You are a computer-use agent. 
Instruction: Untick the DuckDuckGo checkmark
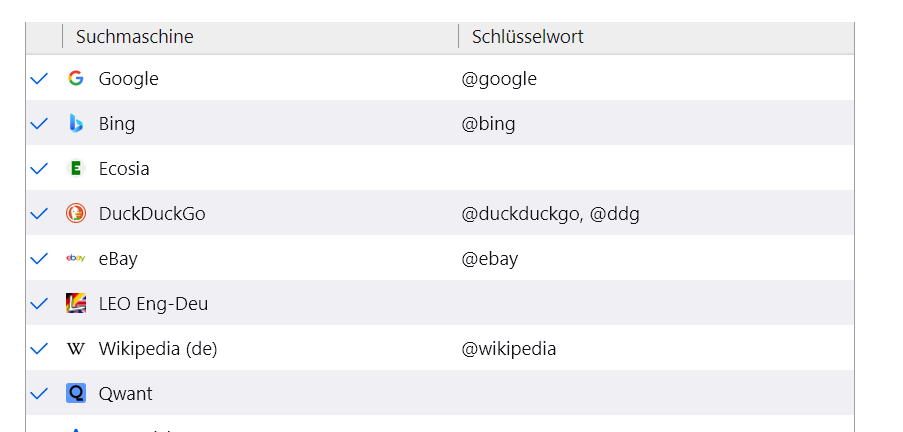coord(40,213)
